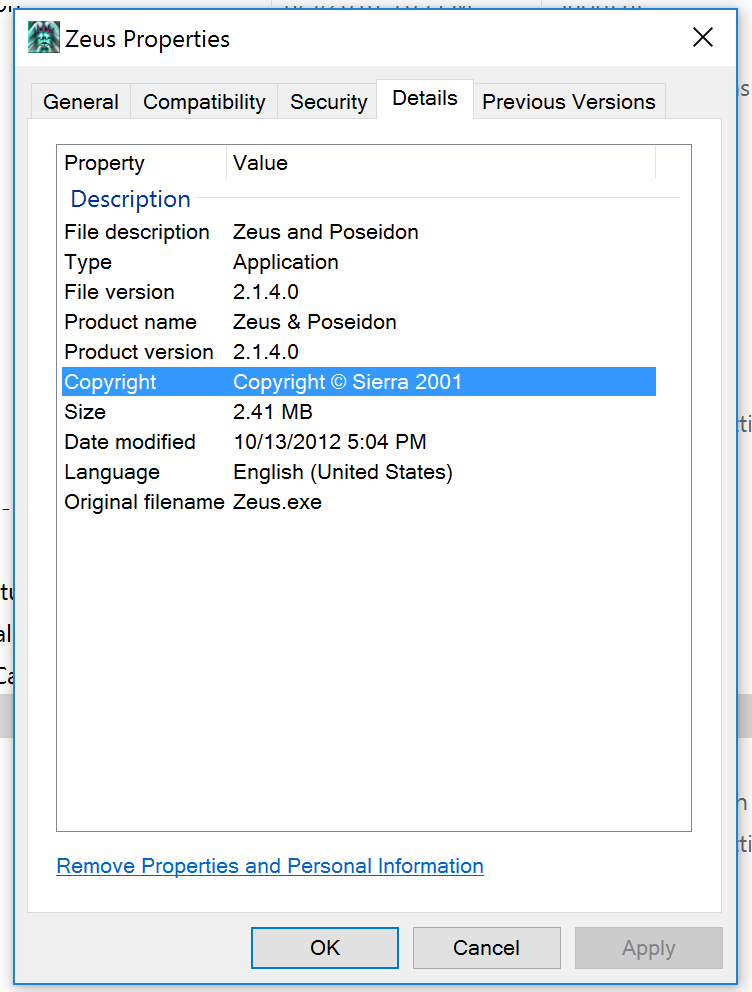Select the Type property row

point(359,262)
